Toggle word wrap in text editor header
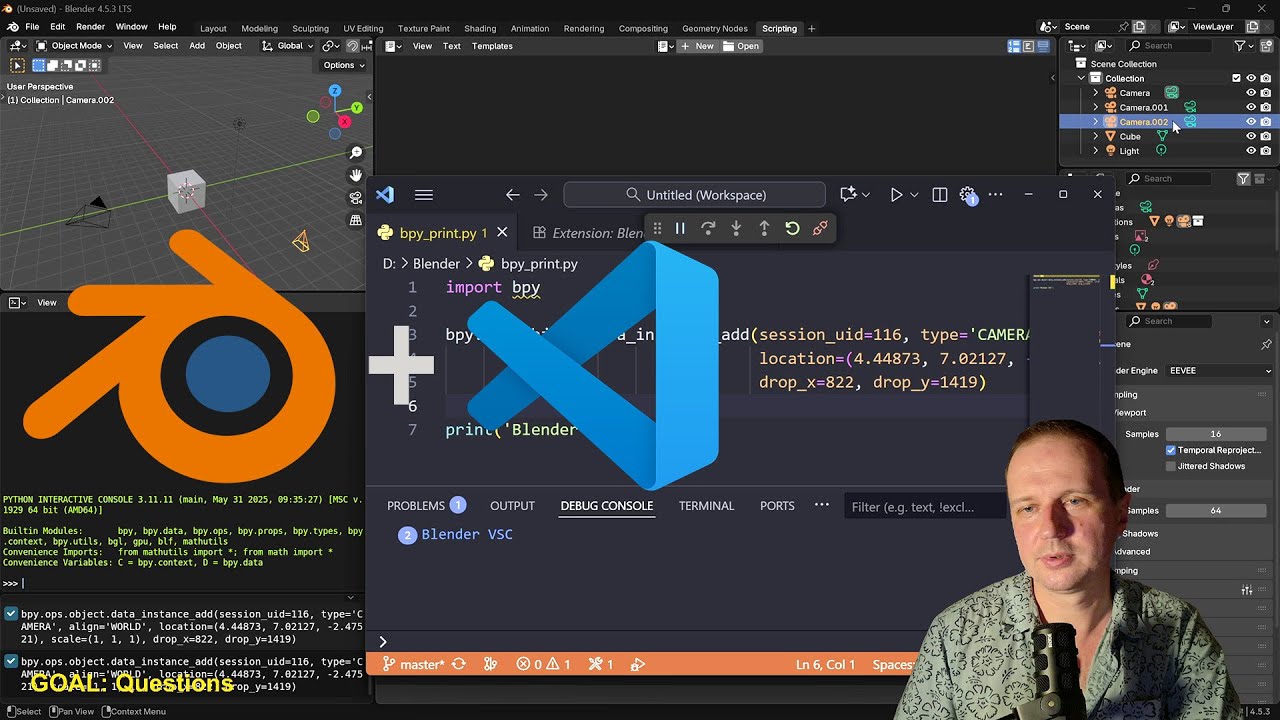The height and width of the screenshot is (720, 1280). 1027,46
